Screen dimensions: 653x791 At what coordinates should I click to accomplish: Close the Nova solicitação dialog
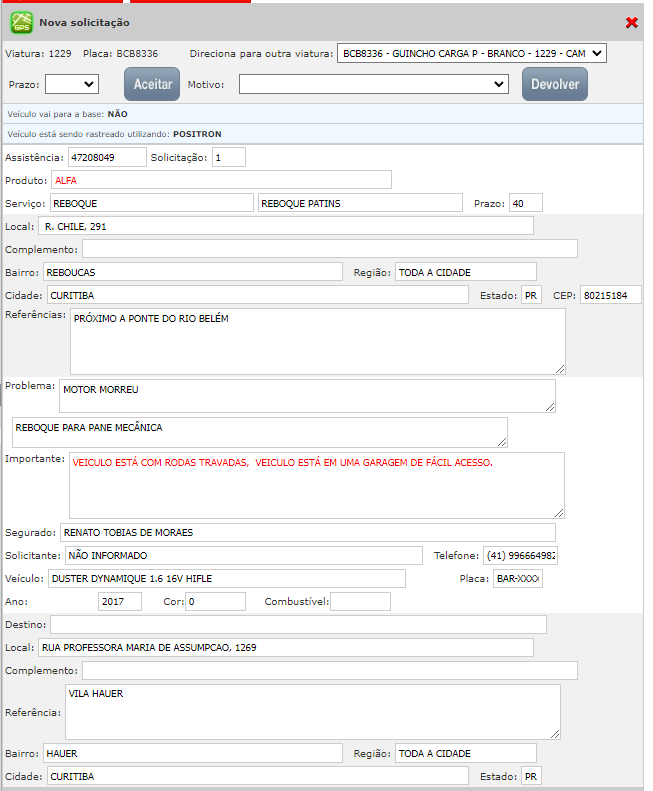[631, 22]
